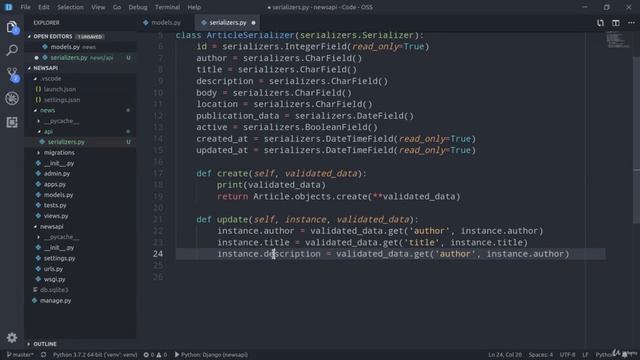Click the VS Code application logo icon
640x360 pixels.
pos(8,7)
